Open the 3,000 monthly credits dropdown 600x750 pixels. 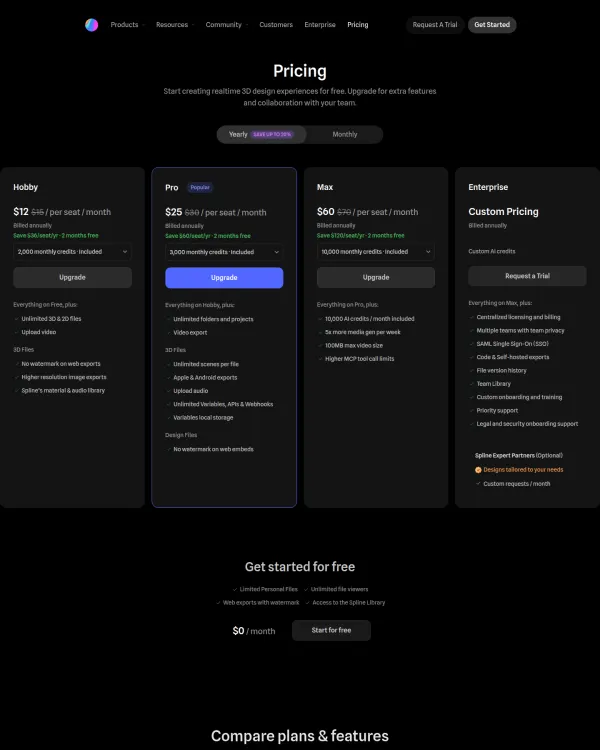pyautogui.click(x=224, y=252)
